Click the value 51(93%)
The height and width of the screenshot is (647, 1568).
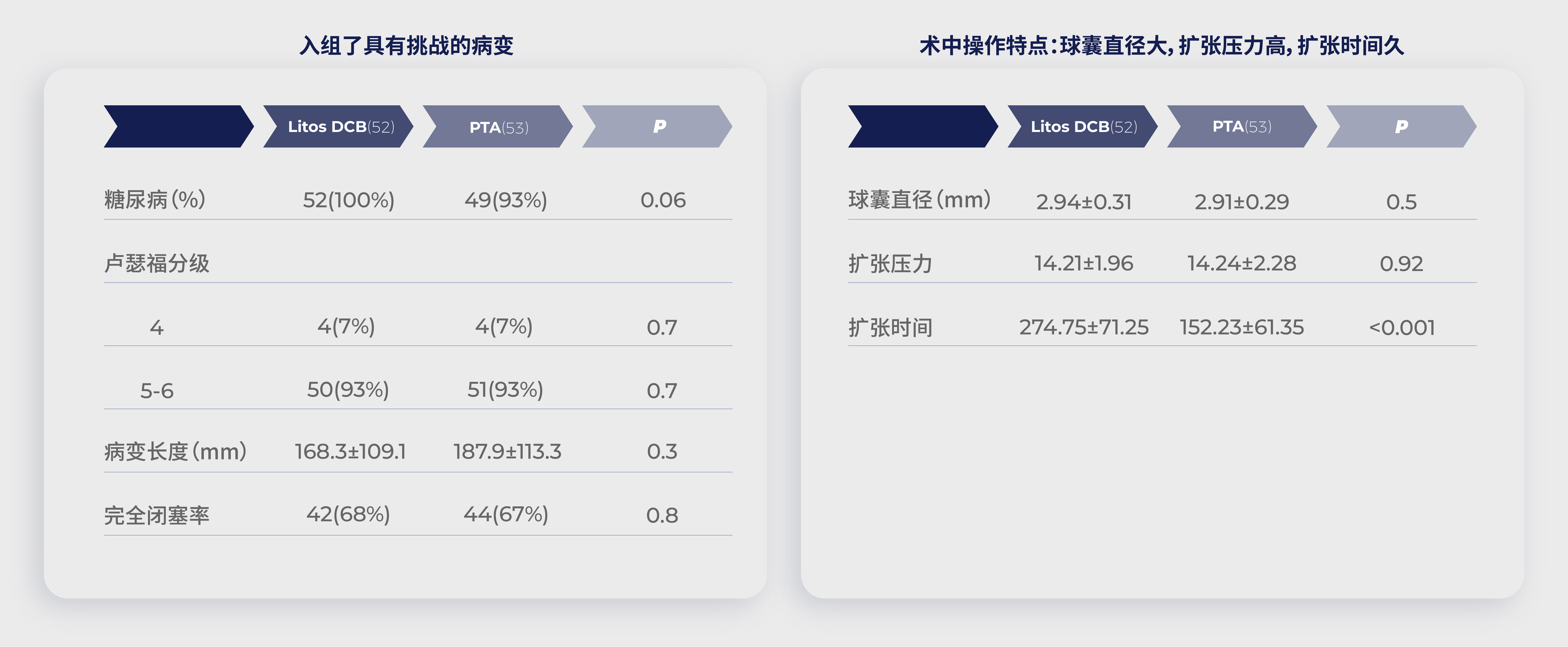point(505,390)
